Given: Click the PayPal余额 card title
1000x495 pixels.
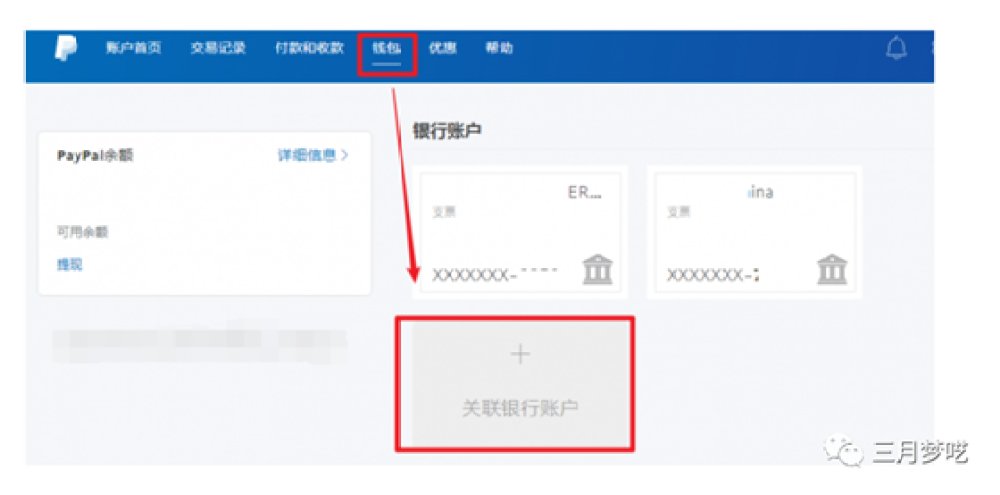Looking at the screenshot, I should (x=96, y=156).
